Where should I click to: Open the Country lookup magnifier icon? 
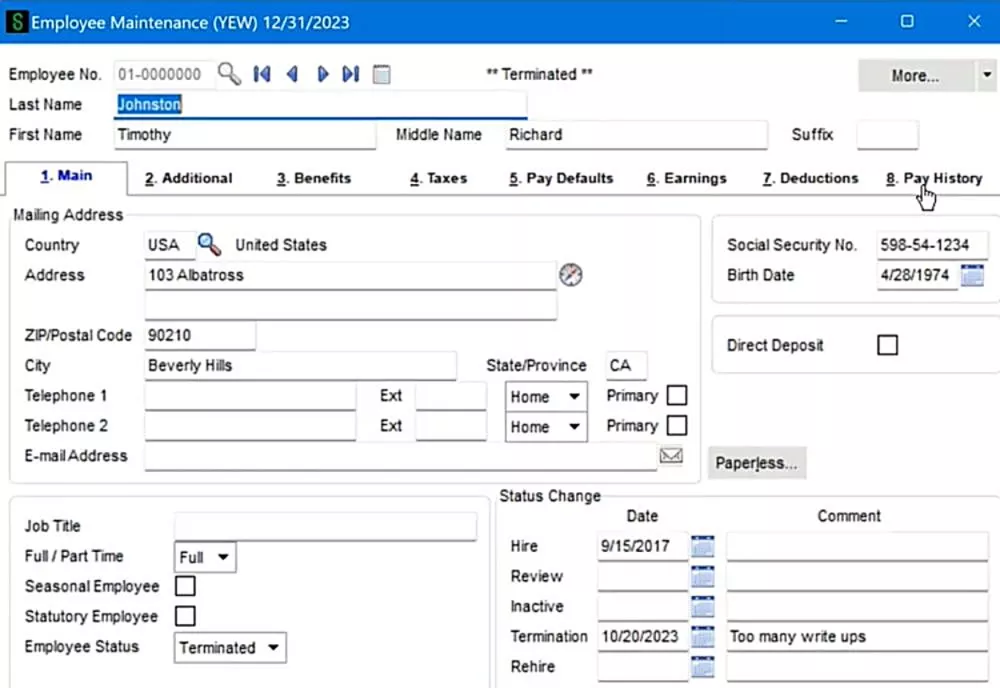209,245
